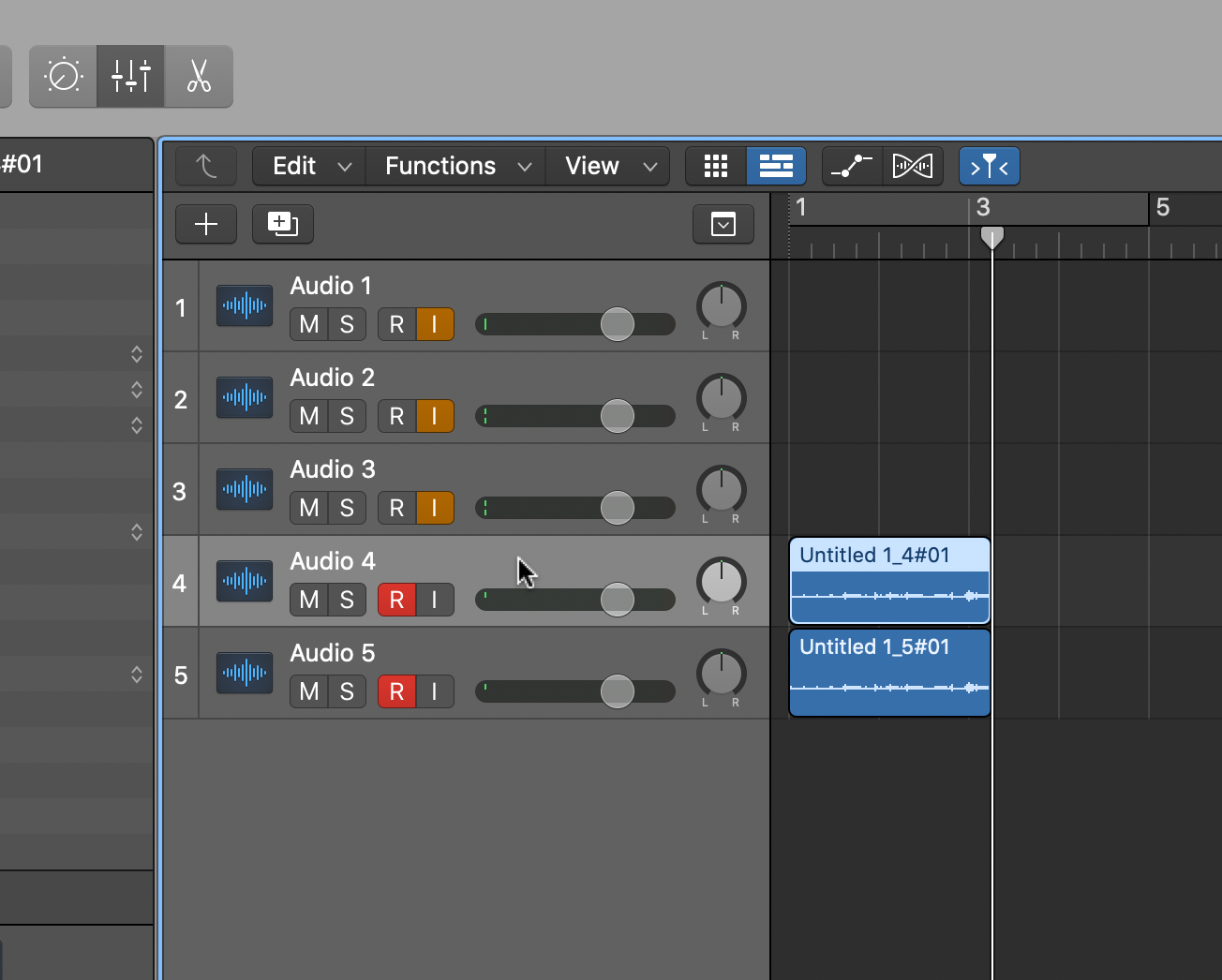Enable input monitoring on Audio 4
Image resolution: width=1222 pixels, height=980 pixels.
pyautogui.click(x=435, y=600)
